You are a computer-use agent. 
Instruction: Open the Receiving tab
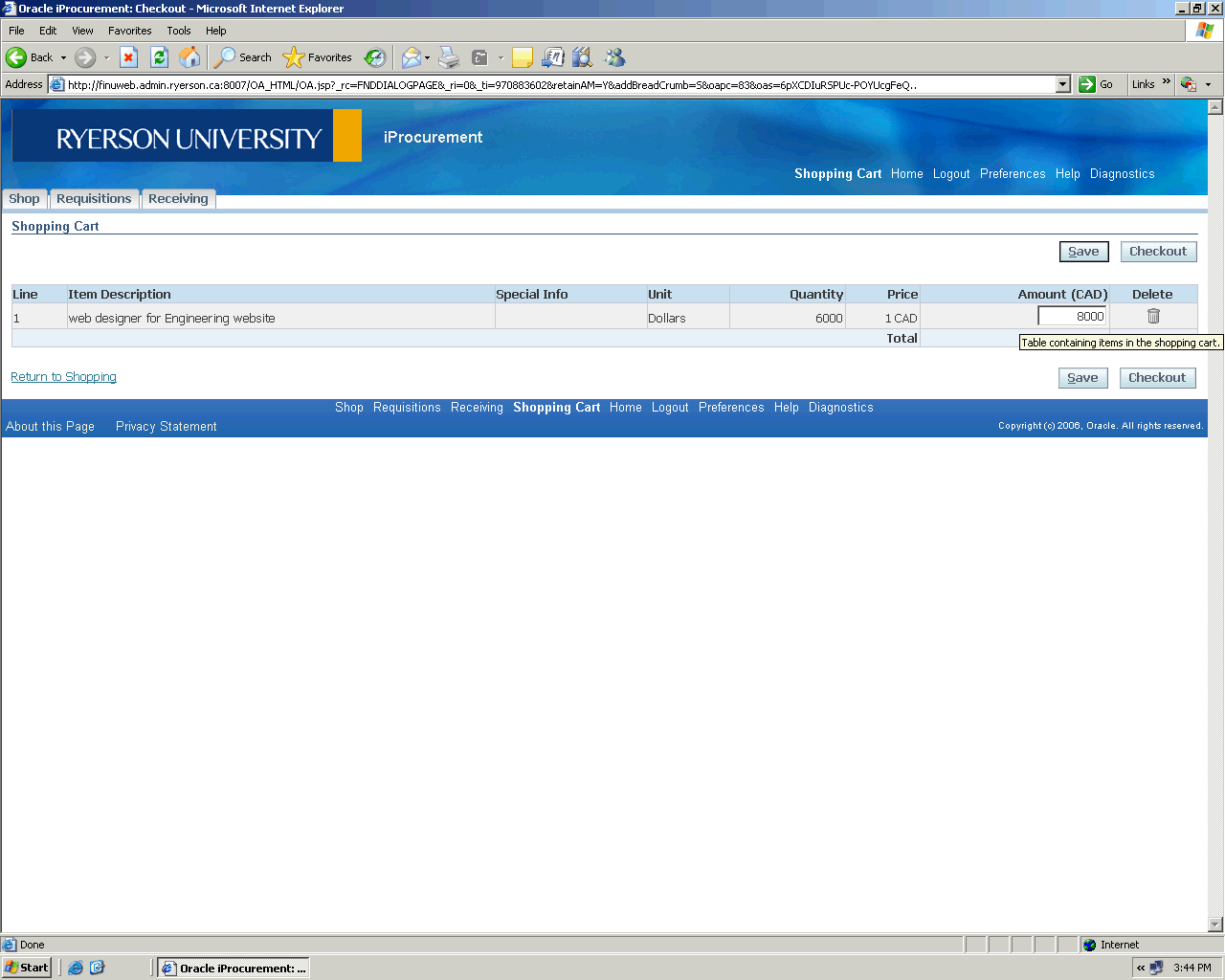178,199
